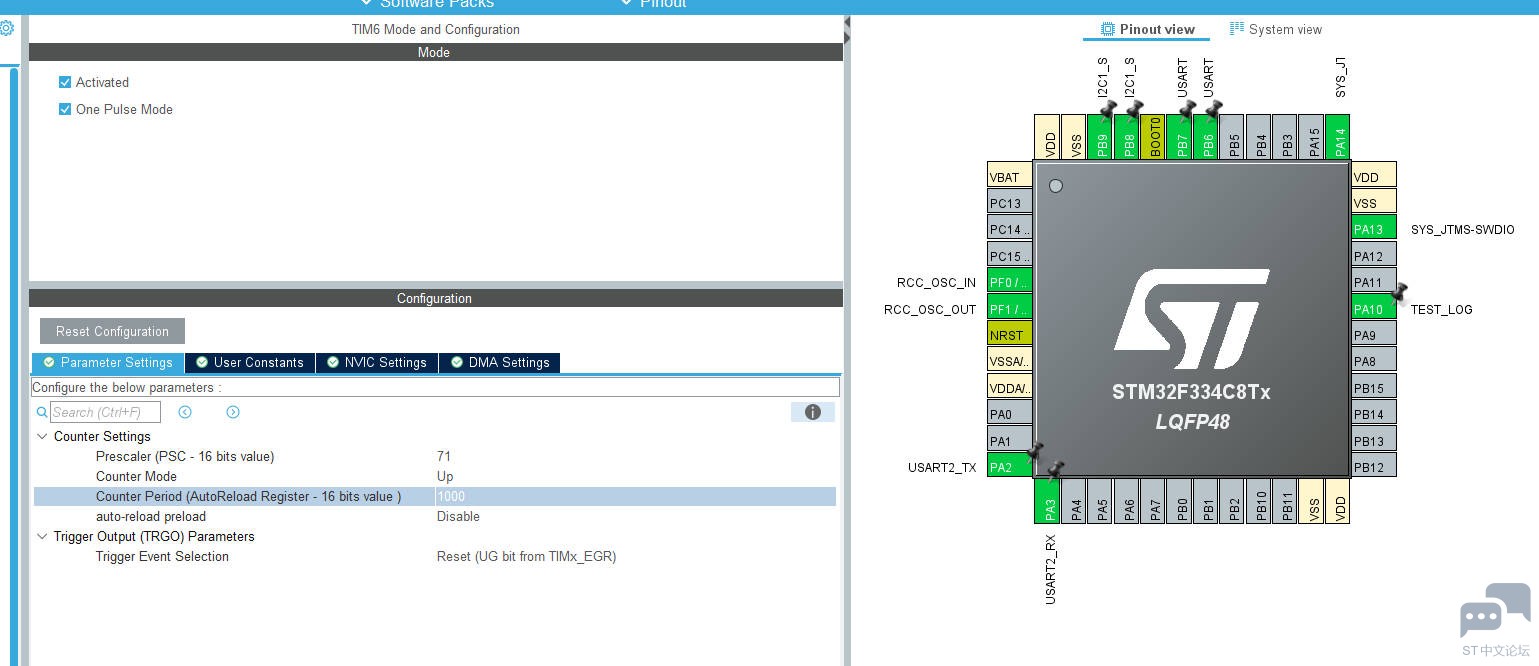
Task: Click pin PC13 on the chip
Action: coord(1009,203)
